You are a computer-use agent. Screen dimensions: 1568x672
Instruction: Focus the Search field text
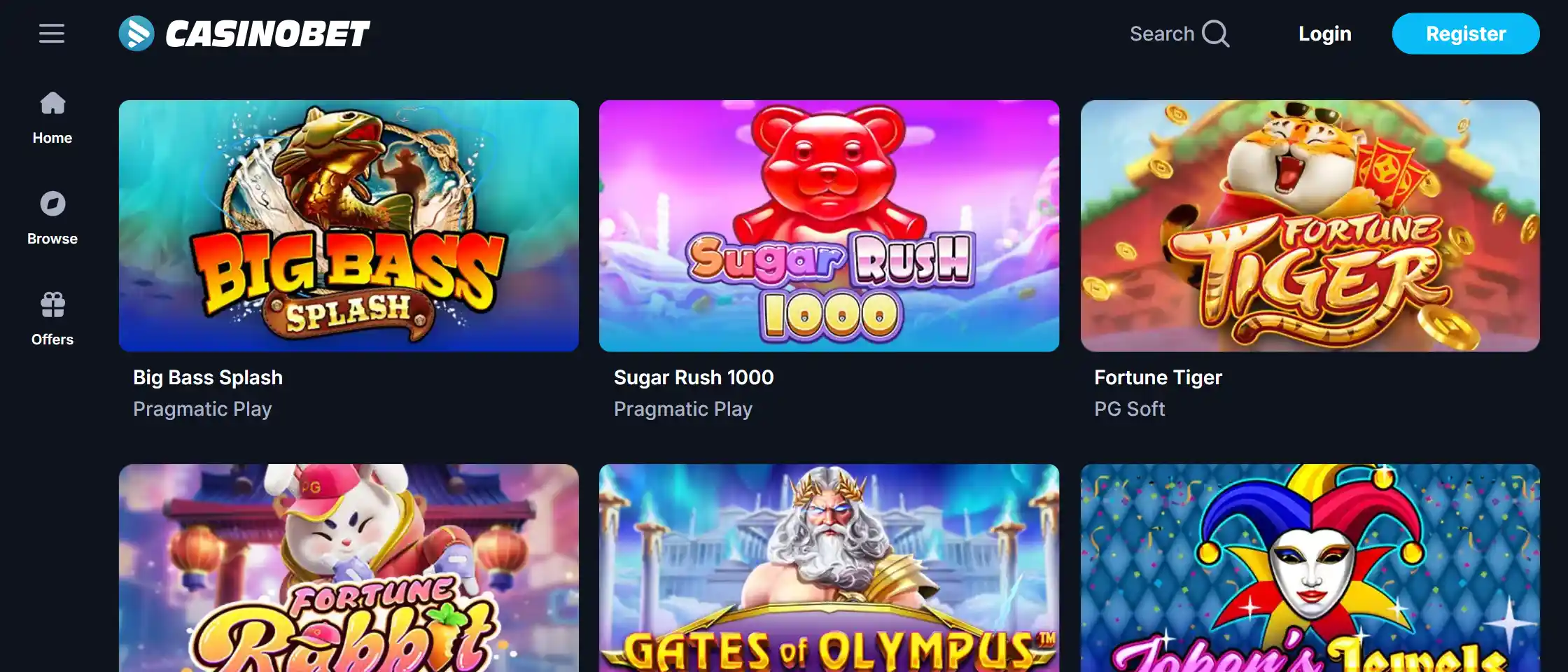1162,34
